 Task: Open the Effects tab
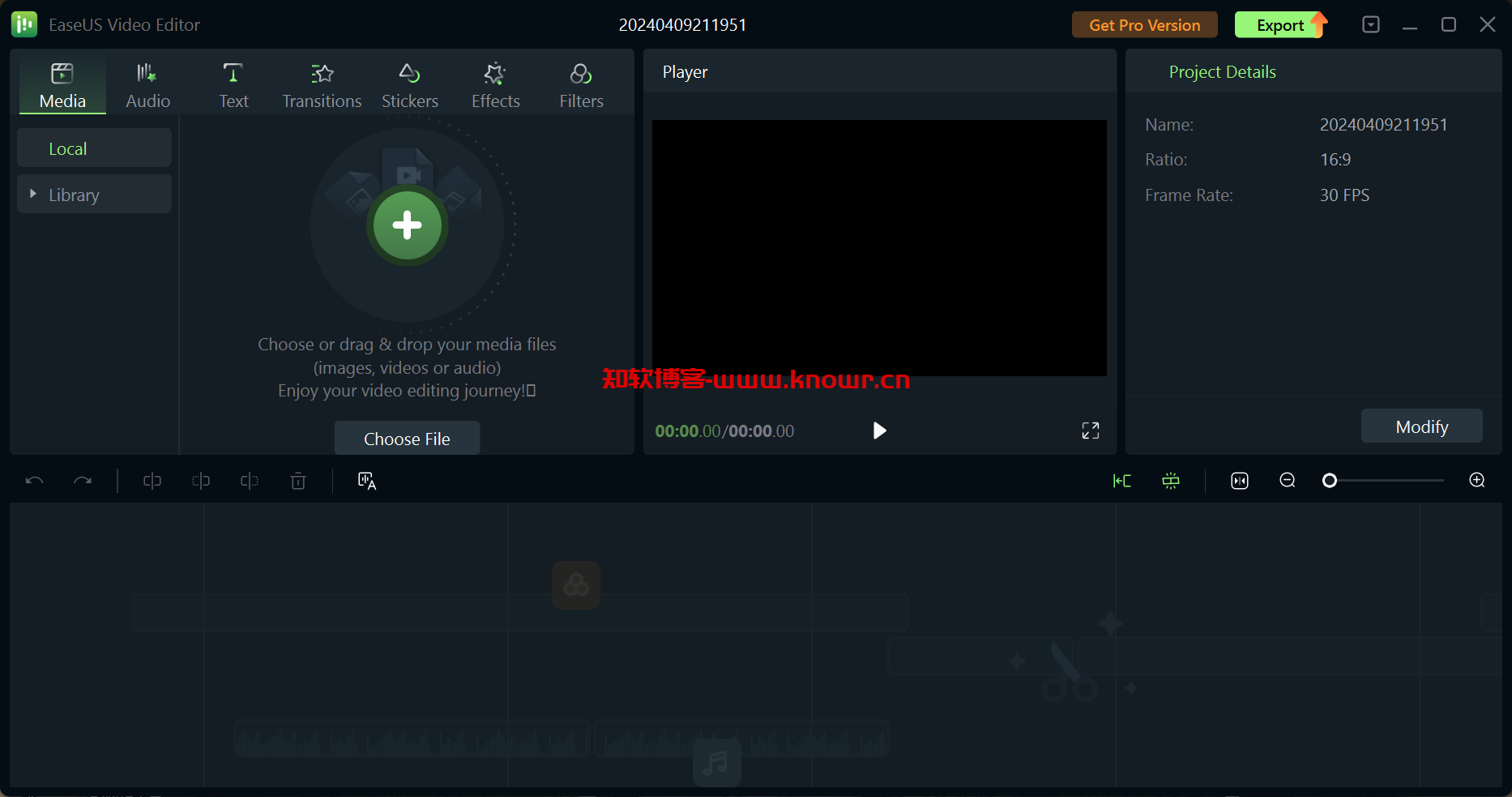click(x=496, y=85)
